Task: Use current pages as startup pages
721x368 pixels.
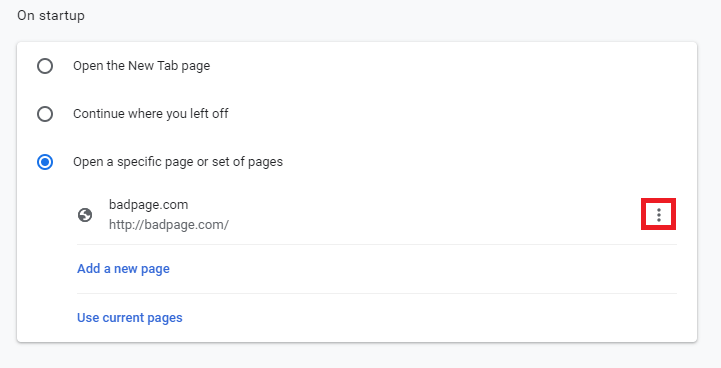Action: (130, 318)
